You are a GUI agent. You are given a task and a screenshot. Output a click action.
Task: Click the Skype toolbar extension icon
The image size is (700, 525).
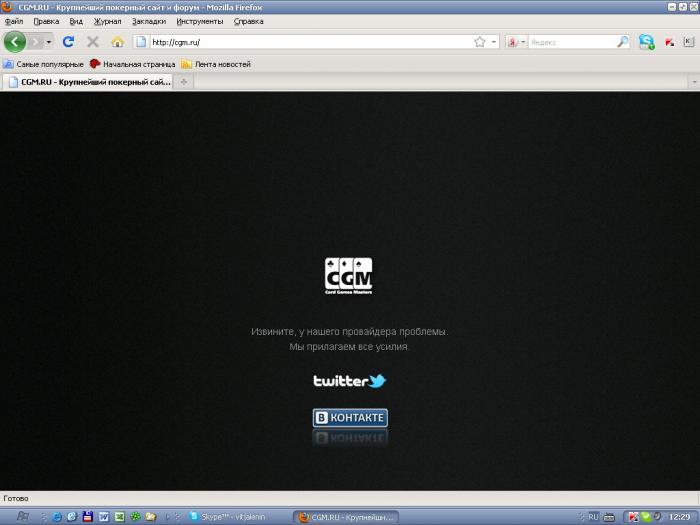click(x=646, y=42)
